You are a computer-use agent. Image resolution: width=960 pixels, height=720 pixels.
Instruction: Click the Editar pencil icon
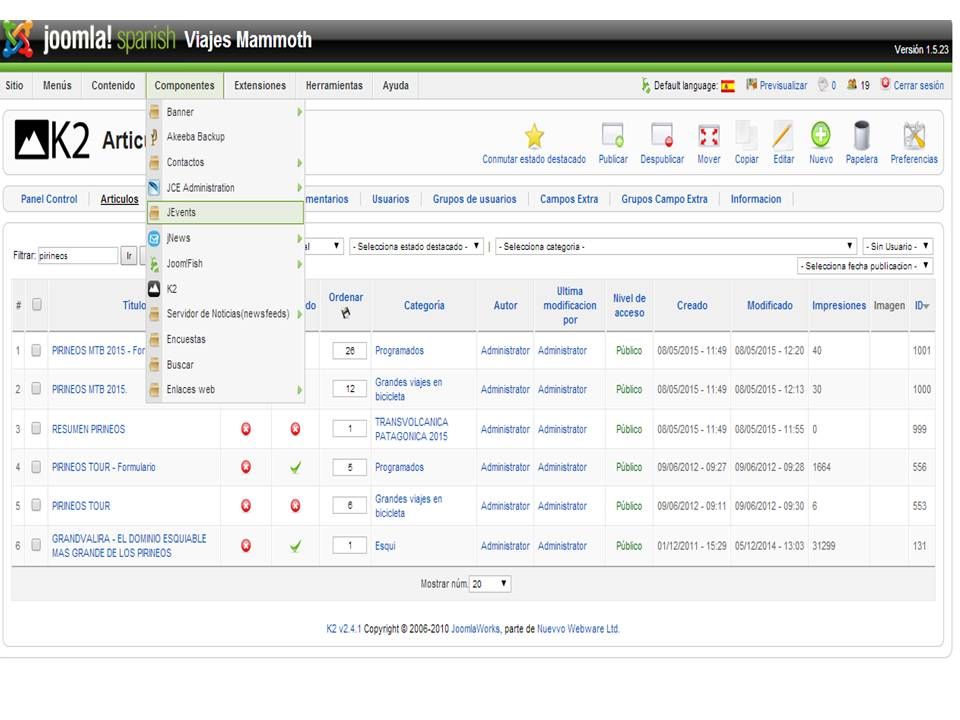point(783,135)
